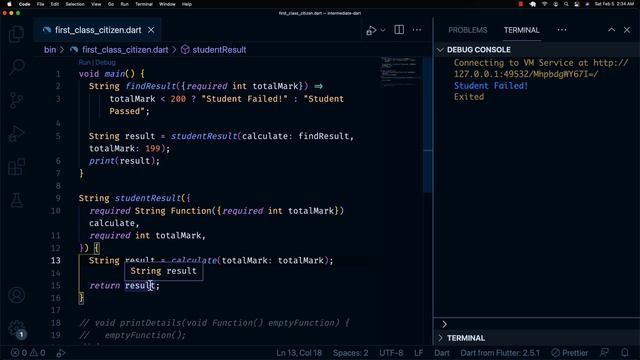Open the Apple menu
640x360 pixels.
tap(9, 4)
